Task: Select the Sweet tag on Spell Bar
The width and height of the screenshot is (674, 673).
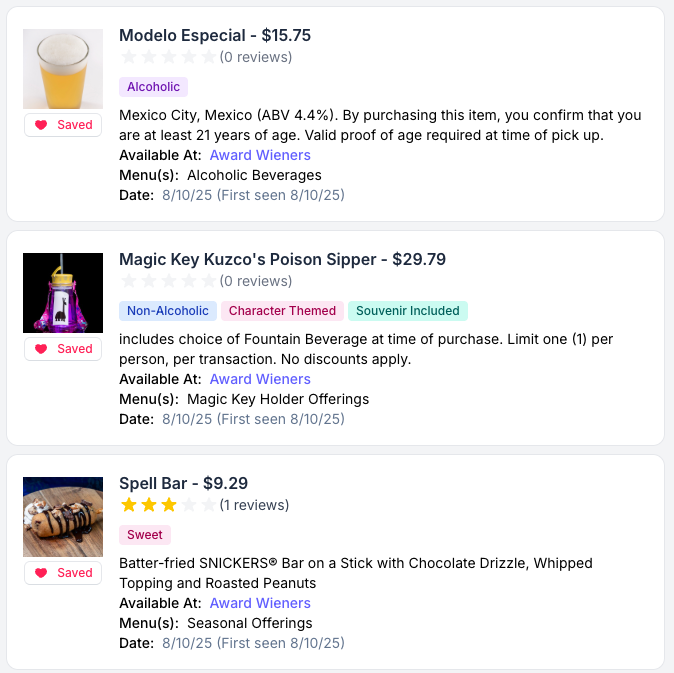Action: click(x=145, y=535)
